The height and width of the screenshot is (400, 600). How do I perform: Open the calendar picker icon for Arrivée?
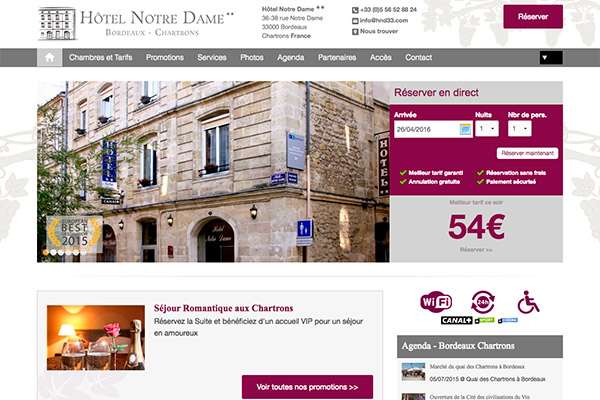click(465, 129)
